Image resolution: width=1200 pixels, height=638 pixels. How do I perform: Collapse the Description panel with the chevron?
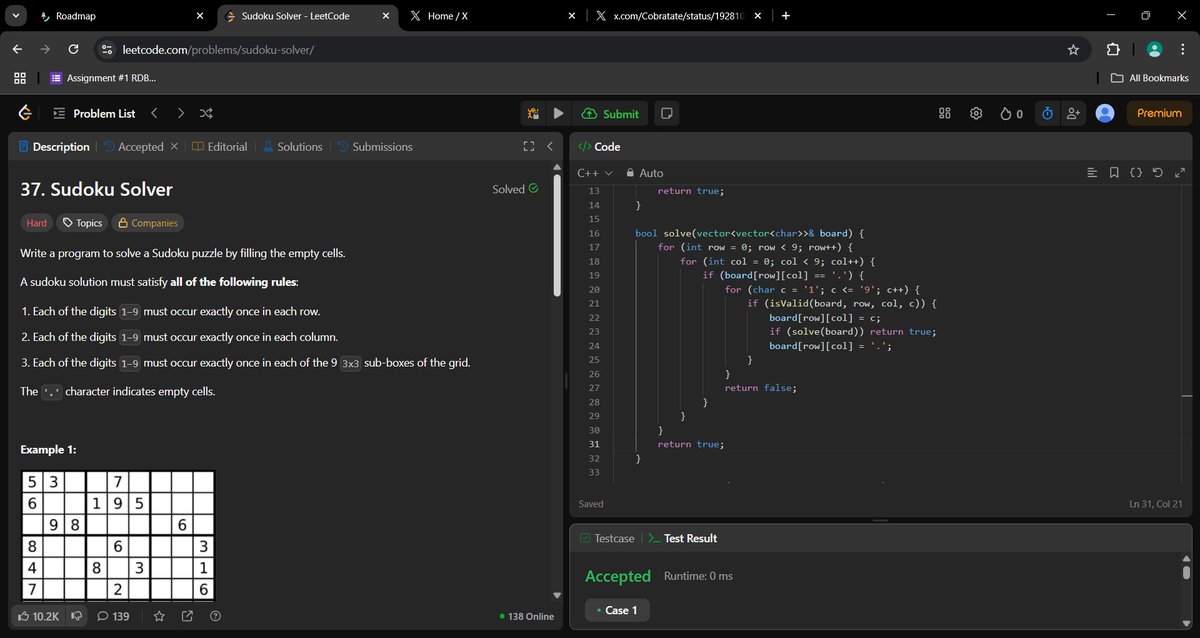[x=550, y=146]
